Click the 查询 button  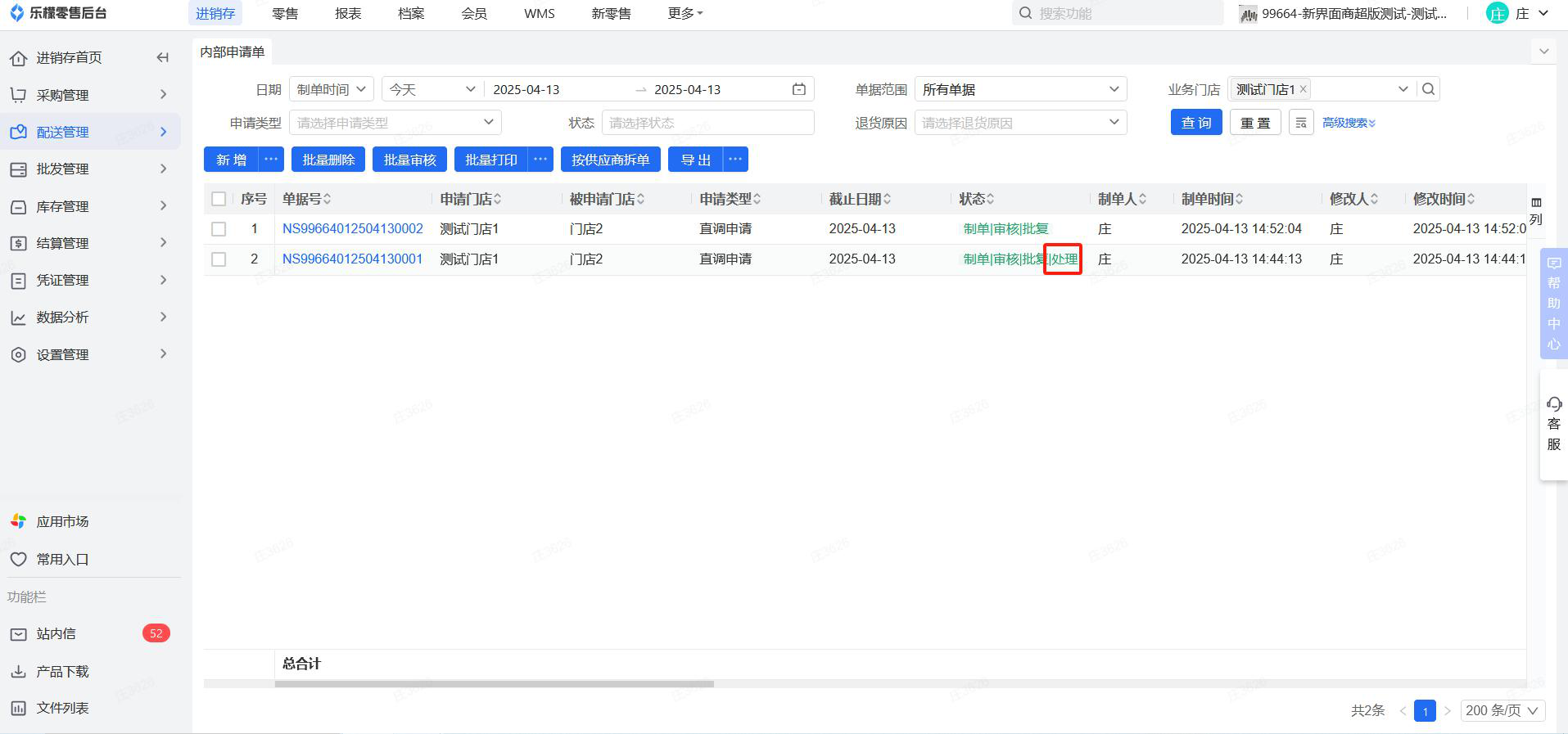(1195, 123)
